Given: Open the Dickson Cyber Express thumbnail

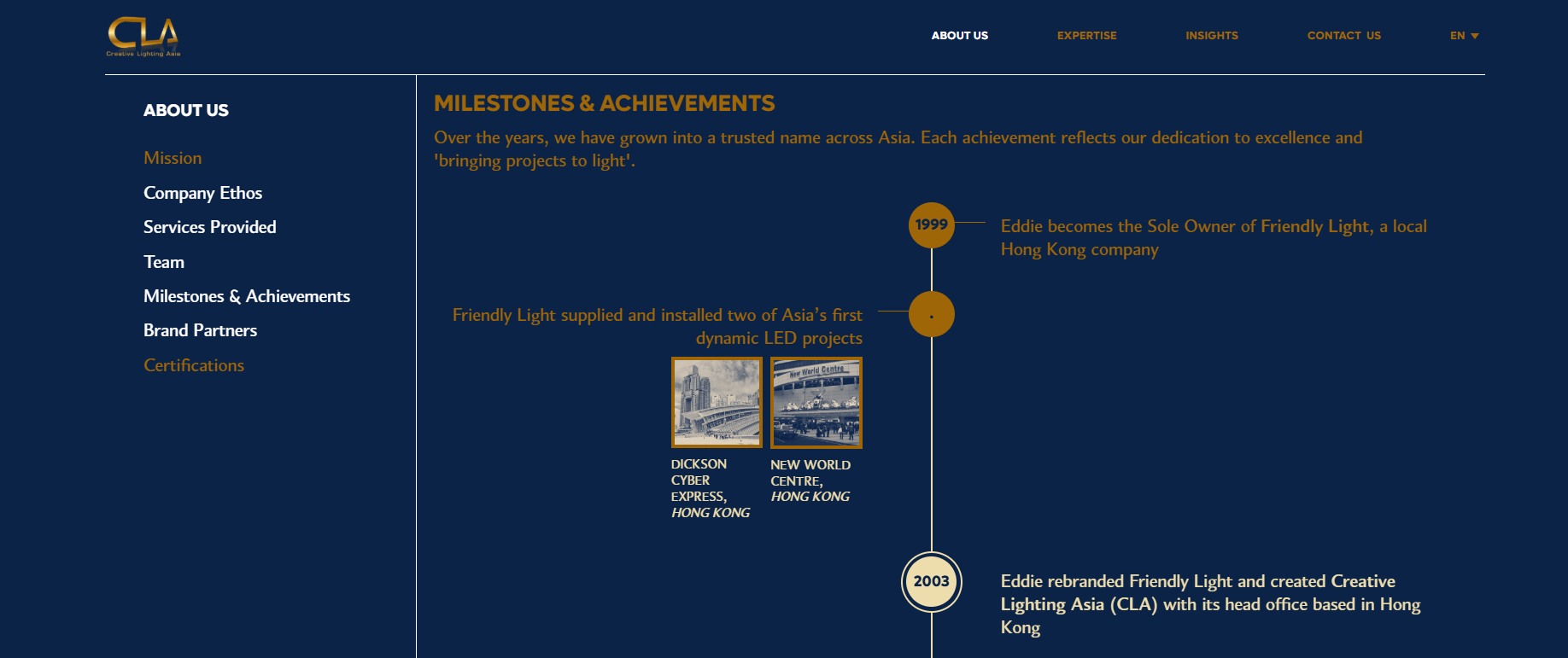Looking at the screenshot, I should click(x=717, y=402).
